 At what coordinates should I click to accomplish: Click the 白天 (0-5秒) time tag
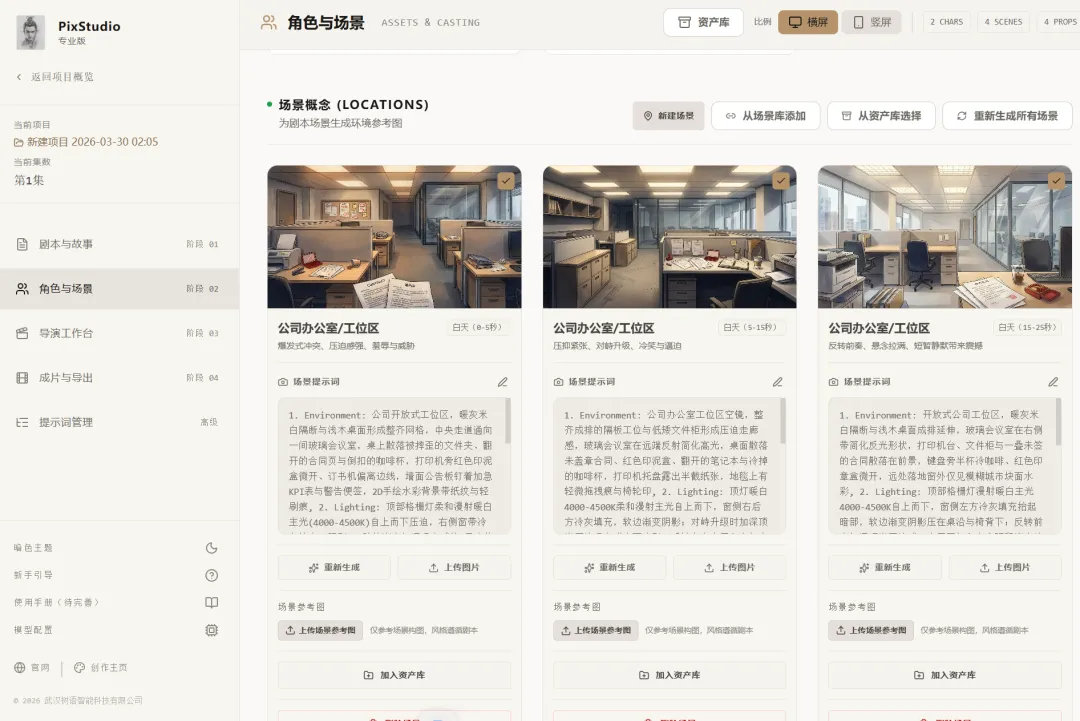click(477, 327)
